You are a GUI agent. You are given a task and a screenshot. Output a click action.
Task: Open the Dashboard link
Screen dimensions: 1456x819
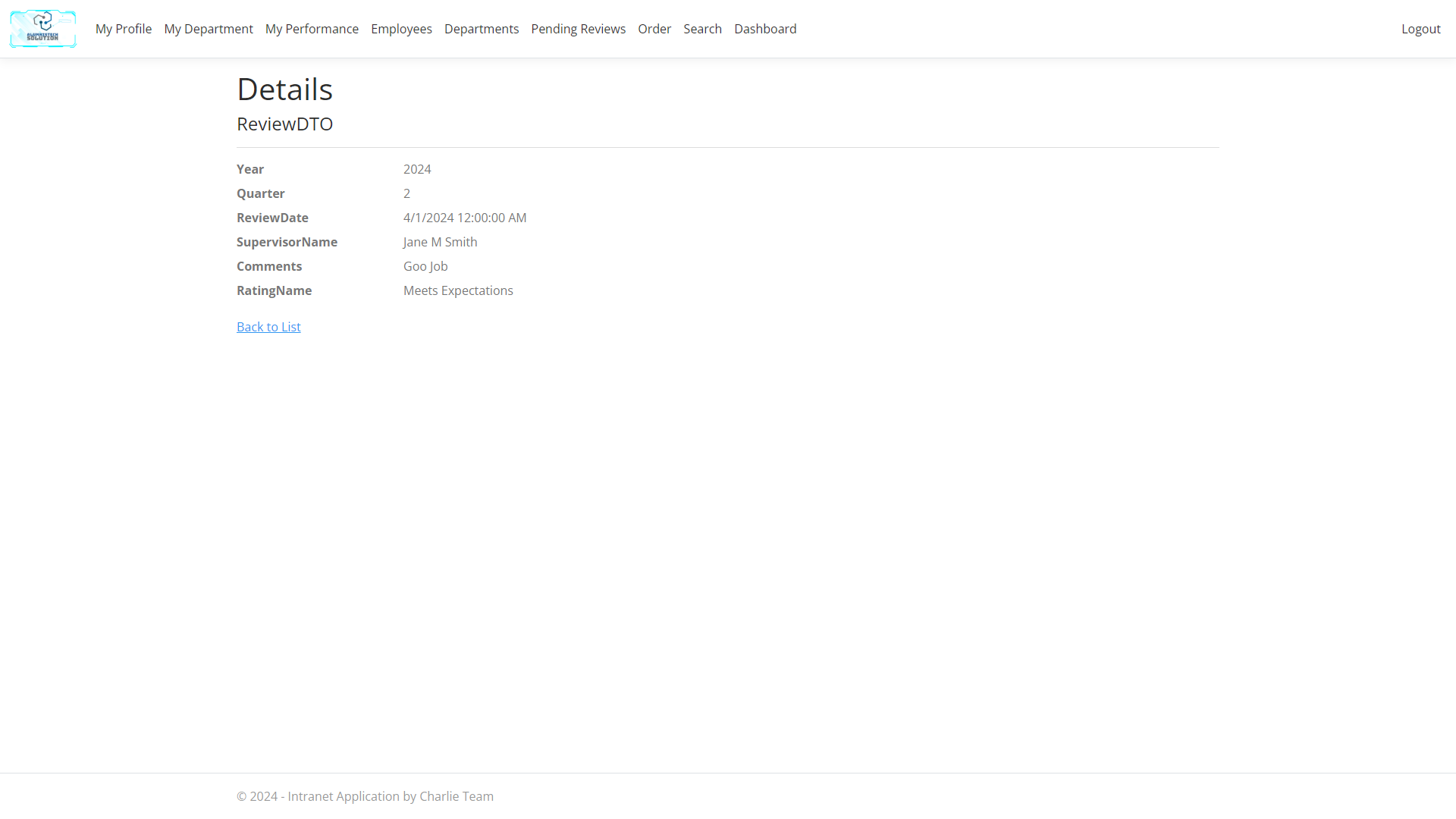pyautogui.click(x=765, y=29)
